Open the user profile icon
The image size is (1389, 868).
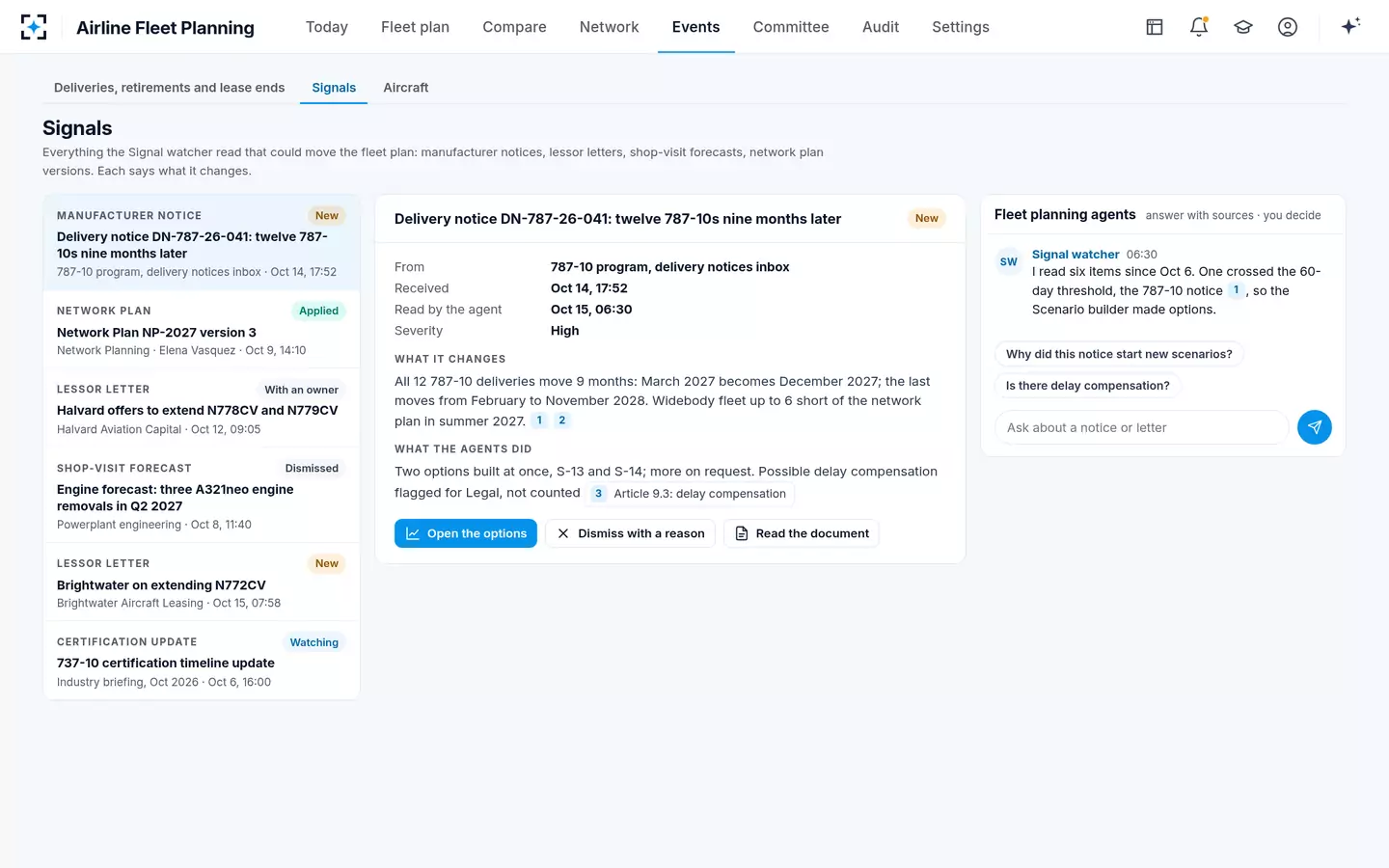(x=1288, y=27)
